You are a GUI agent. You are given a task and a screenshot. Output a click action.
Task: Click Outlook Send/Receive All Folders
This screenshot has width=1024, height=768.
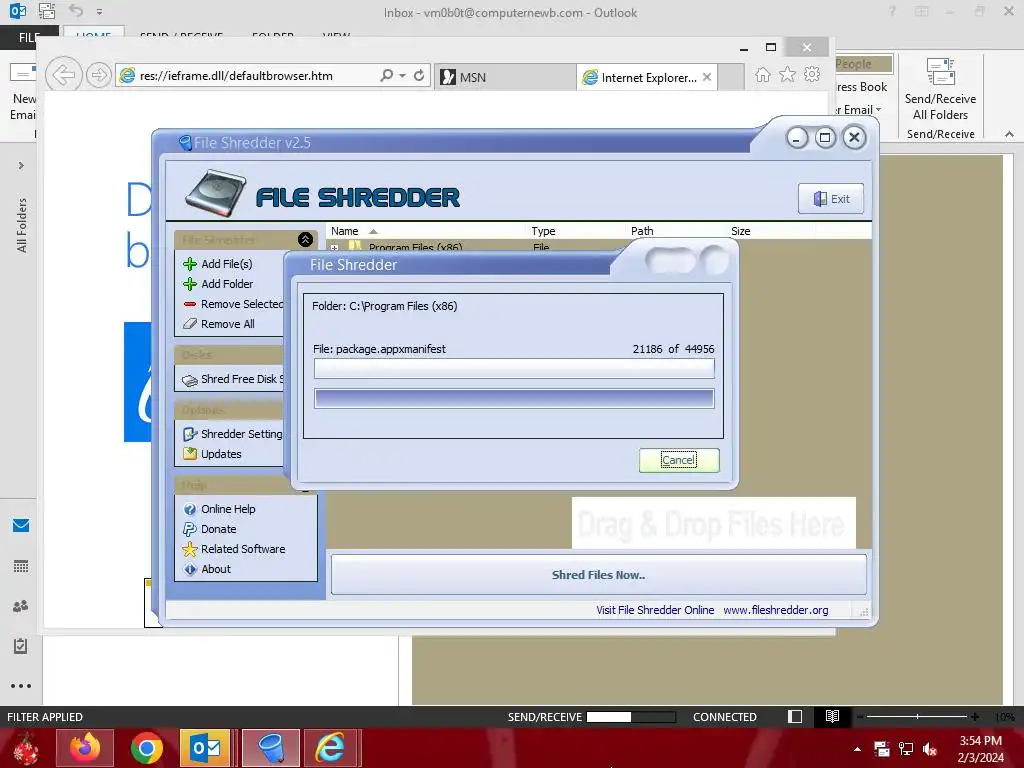tap(940, 90)
